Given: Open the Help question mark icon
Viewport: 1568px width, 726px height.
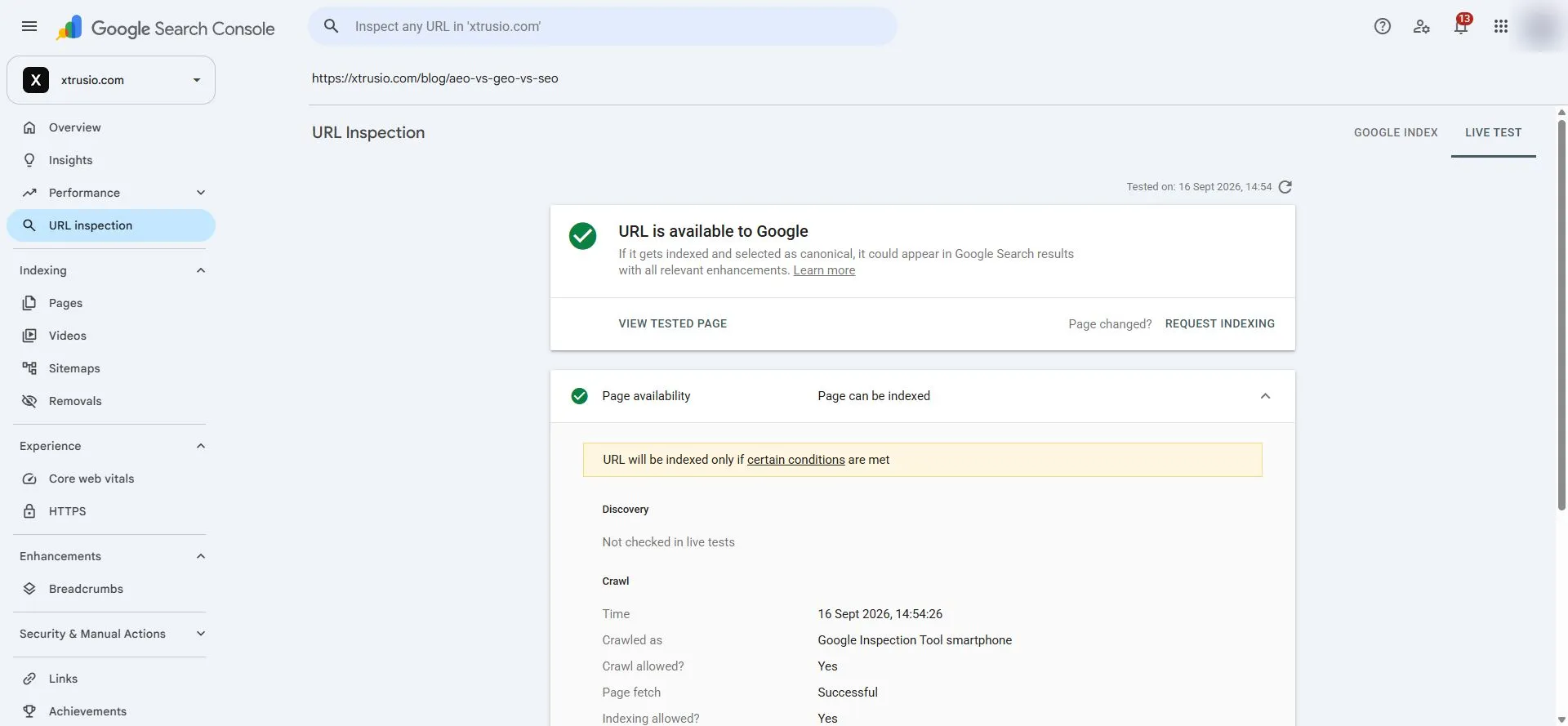Looking at the screenshot, I should 1383,26.
